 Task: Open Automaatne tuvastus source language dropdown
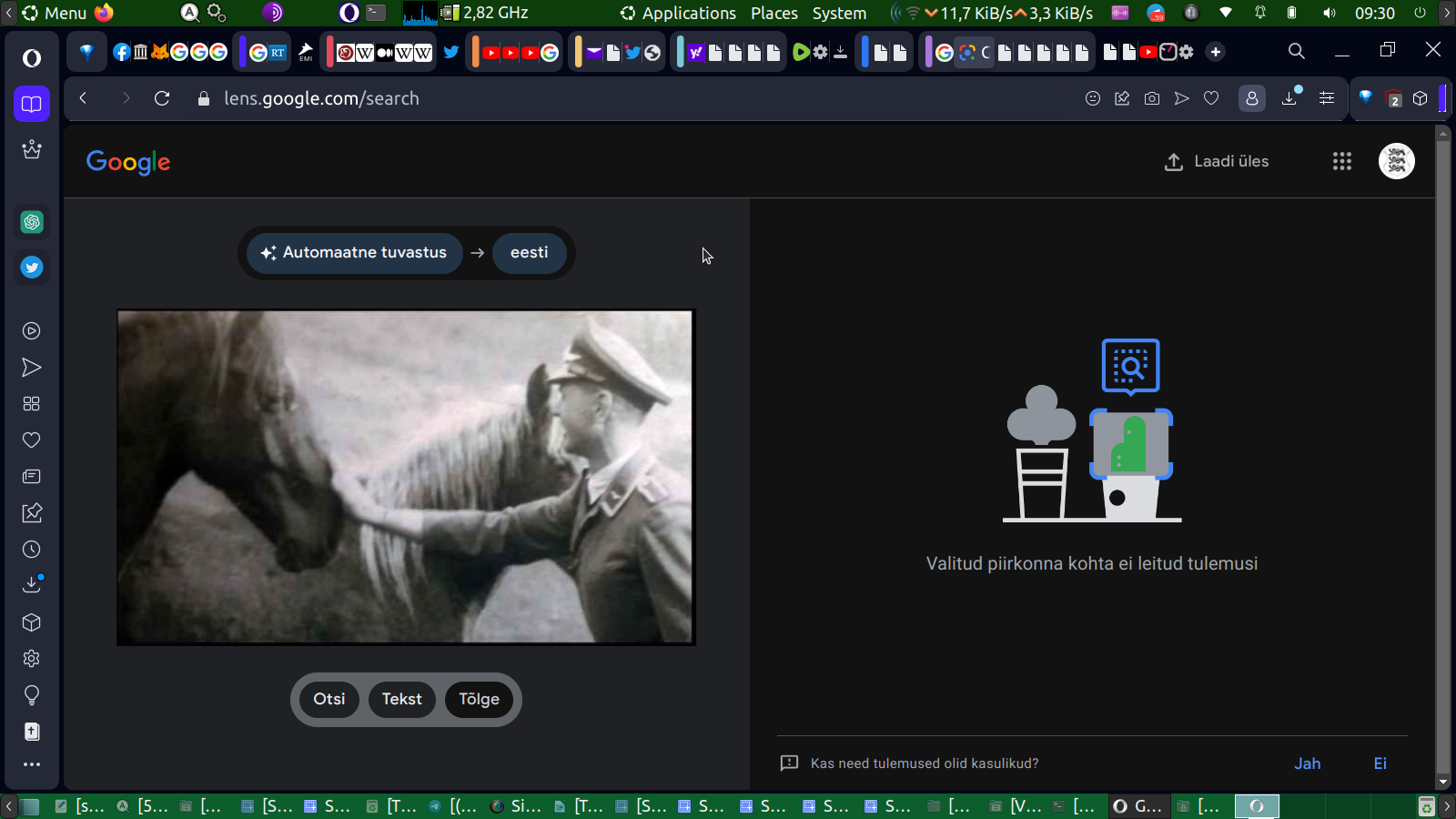(354, 252)
